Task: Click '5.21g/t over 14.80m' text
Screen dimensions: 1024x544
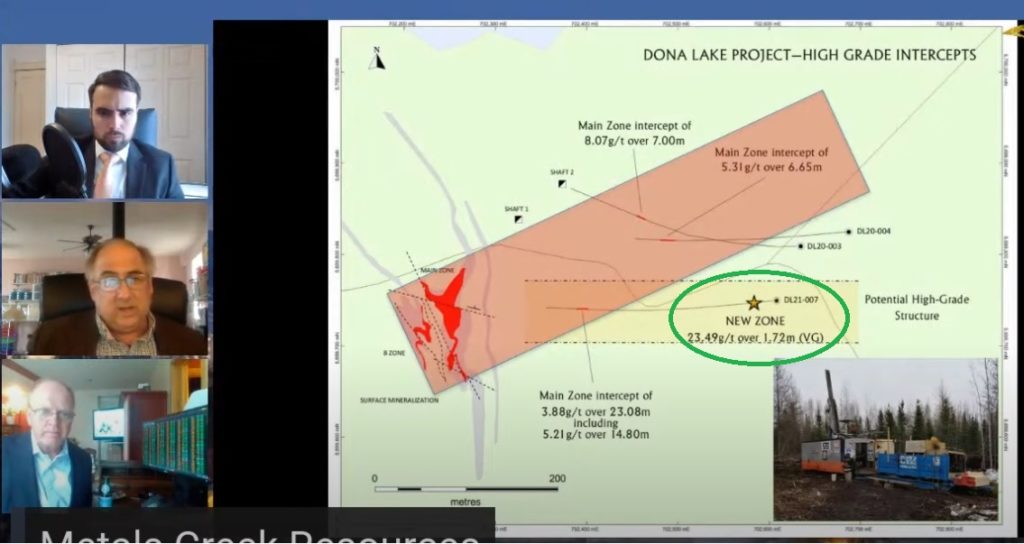Action: [x=594, y=435]
